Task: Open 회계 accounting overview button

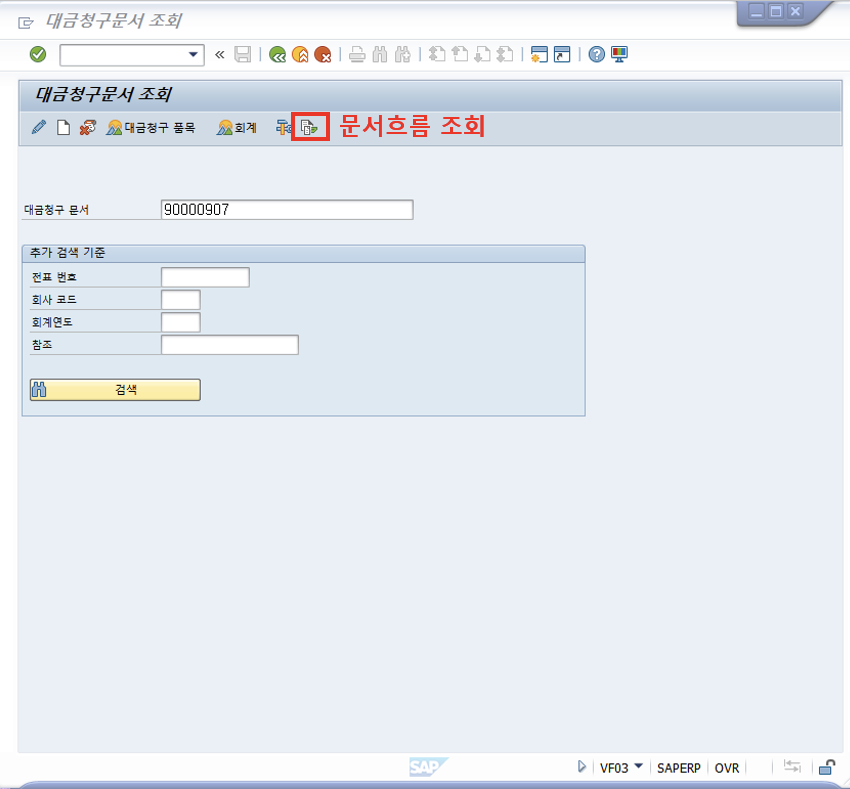Action: pyautogui.click(x=237, y=128)
